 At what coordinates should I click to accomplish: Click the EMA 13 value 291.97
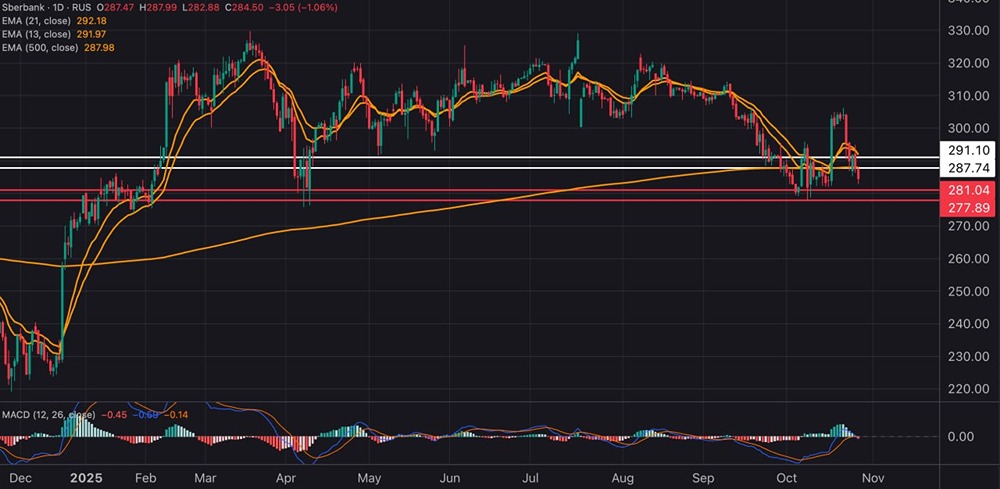[x=91, y=34]
